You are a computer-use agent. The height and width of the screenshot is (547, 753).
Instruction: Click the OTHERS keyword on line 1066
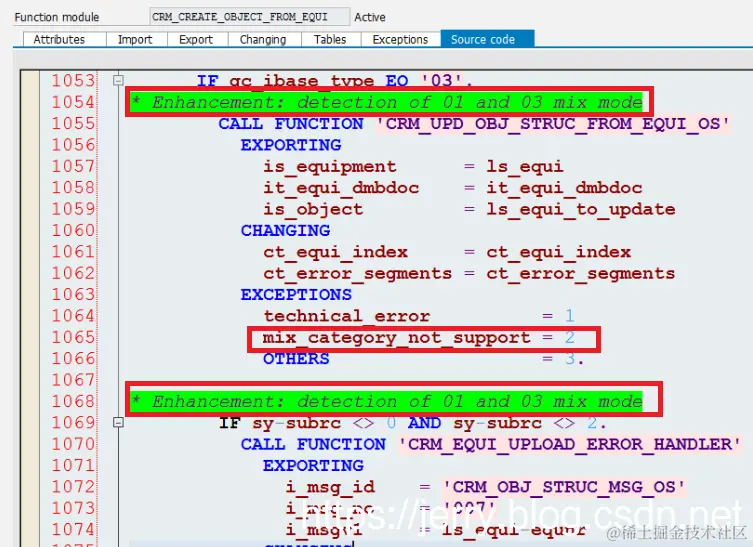point(296,359)
